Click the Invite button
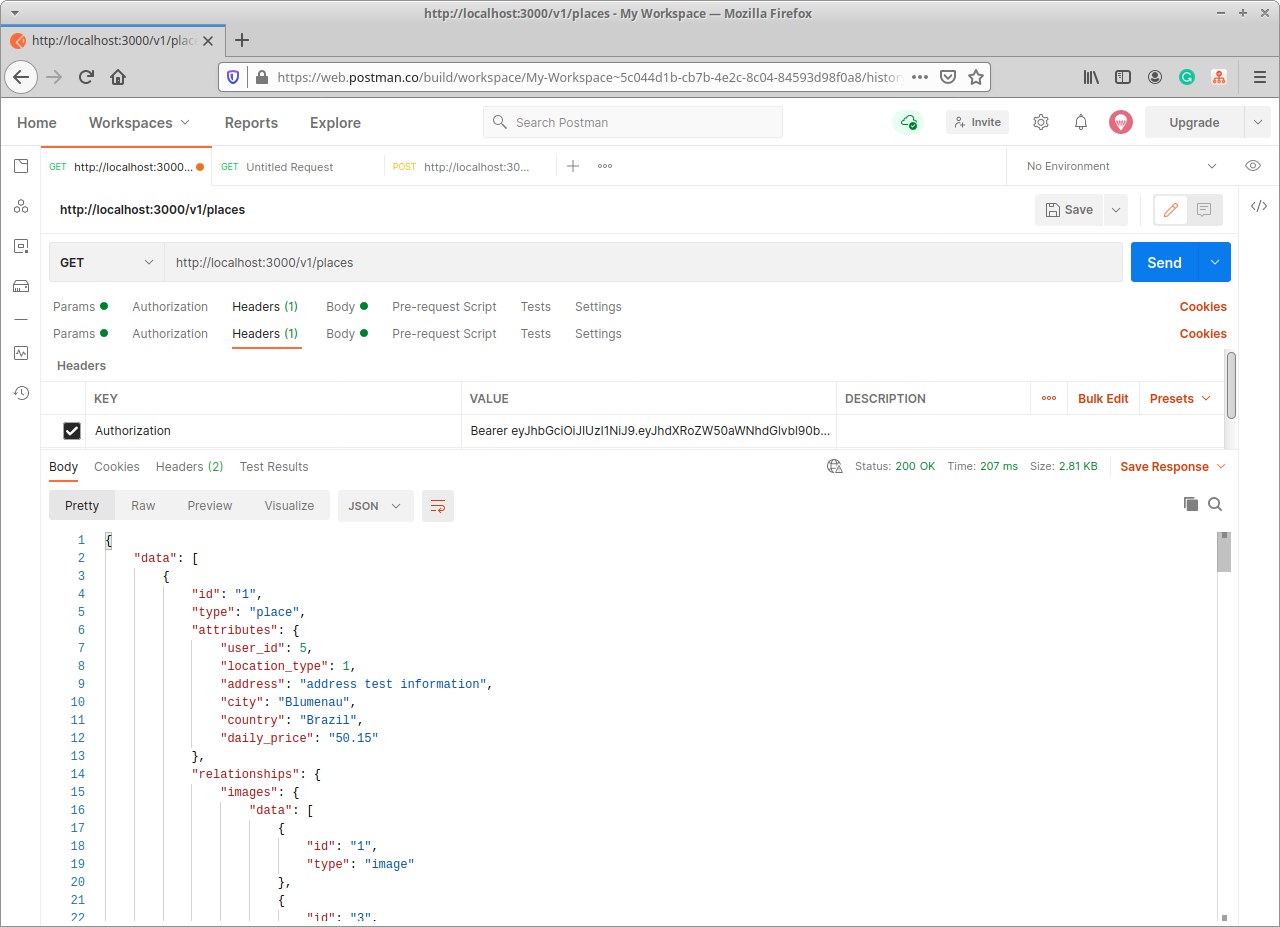Viewport: 1280px width, 927px height. click(x=977, y=122)
